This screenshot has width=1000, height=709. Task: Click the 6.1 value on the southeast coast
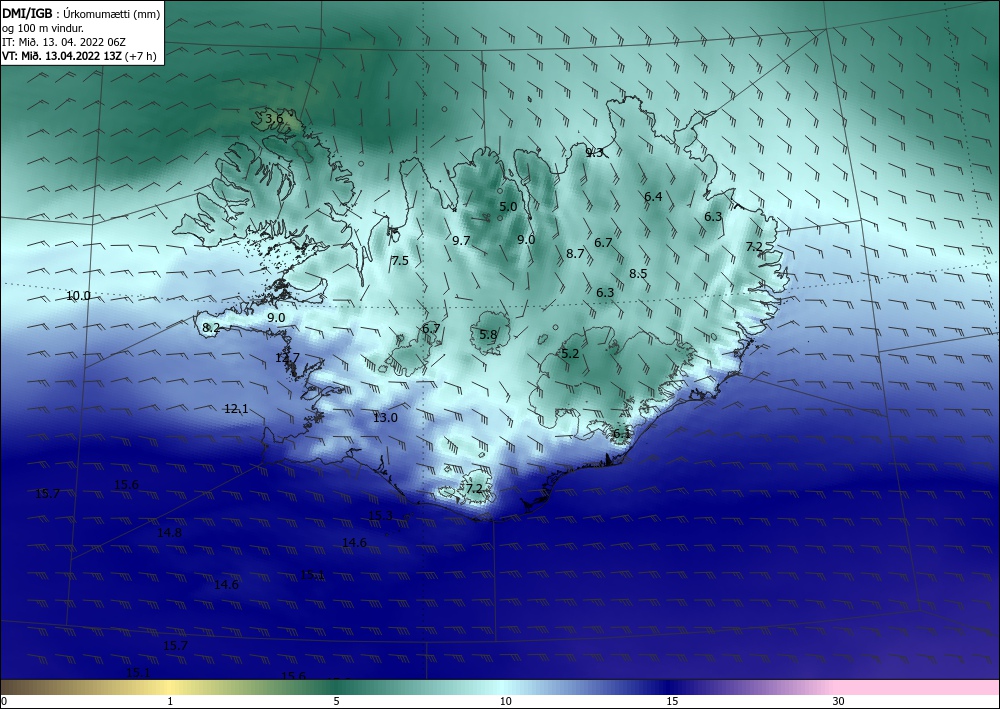tap(621, 434)
